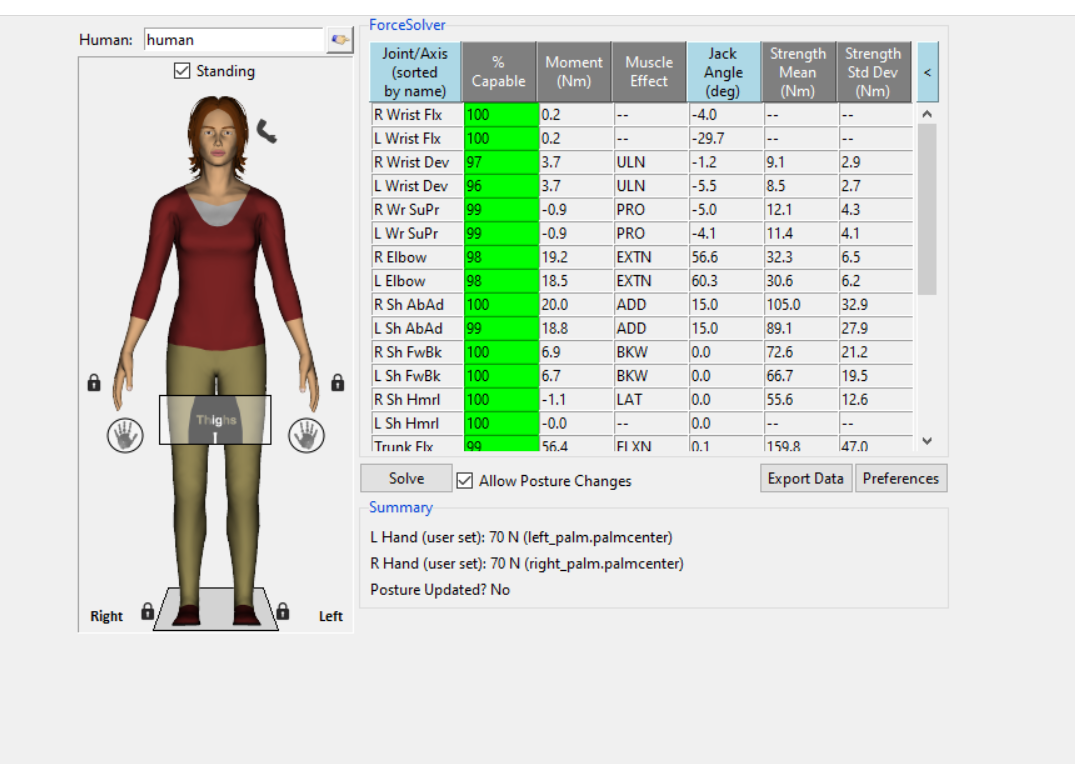Click the Muscle Effect column header
Viewport: 1075px width, 764px height.
click(649, 72)
